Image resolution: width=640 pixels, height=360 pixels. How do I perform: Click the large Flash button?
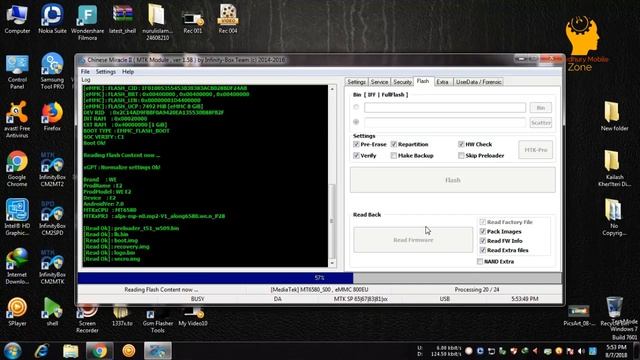(x=453, y=180)
